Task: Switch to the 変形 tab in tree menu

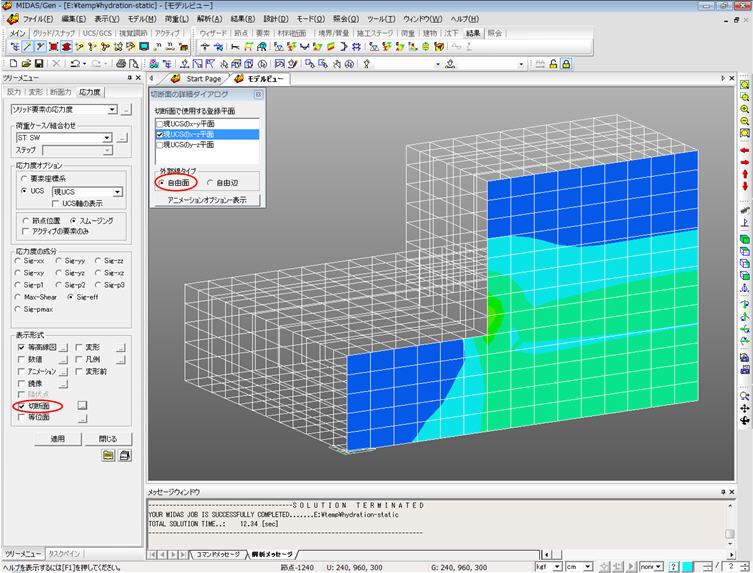Action: coord(36,92)
